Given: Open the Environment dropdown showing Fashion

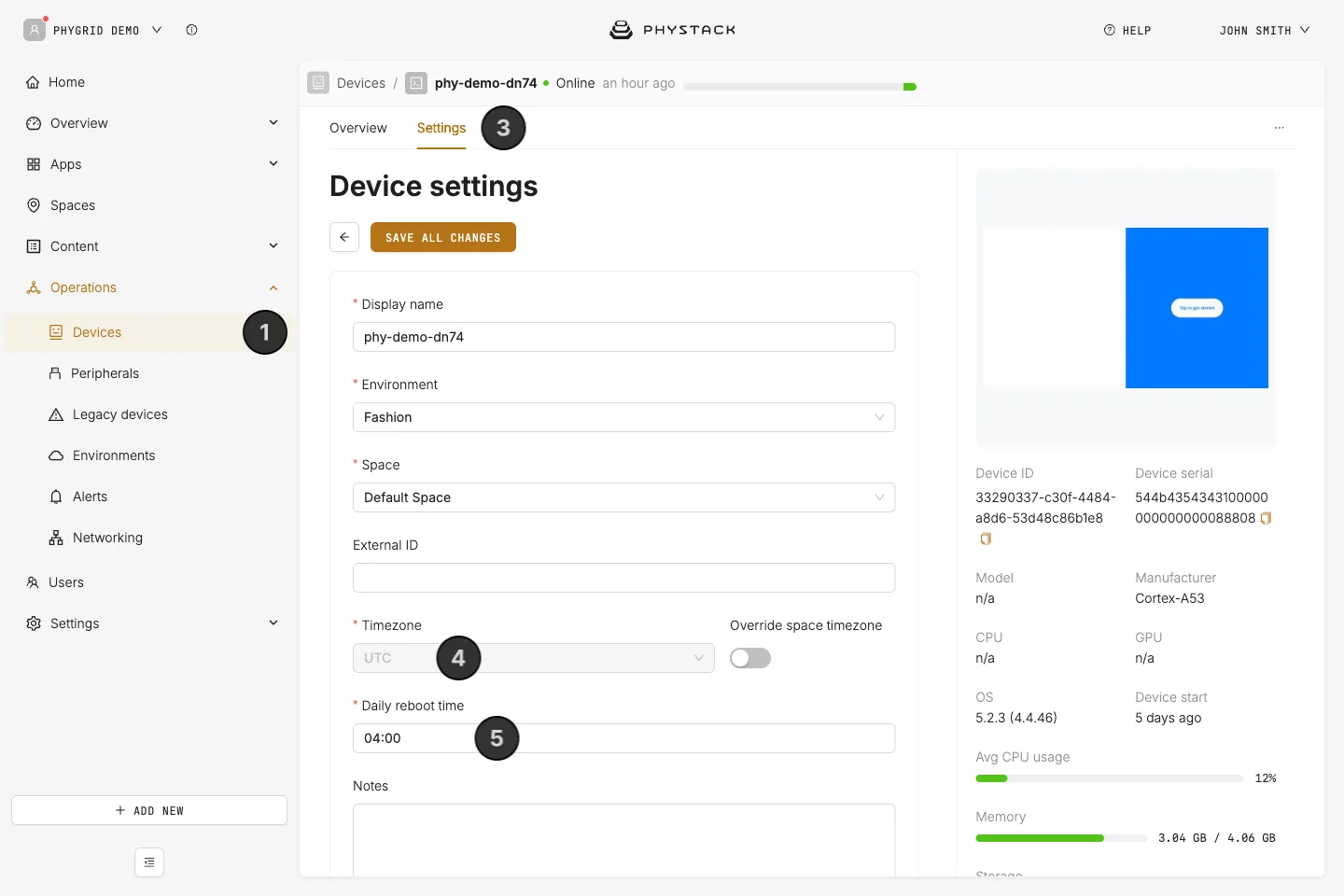Looking at the screenshot, I should coord(623,417).
